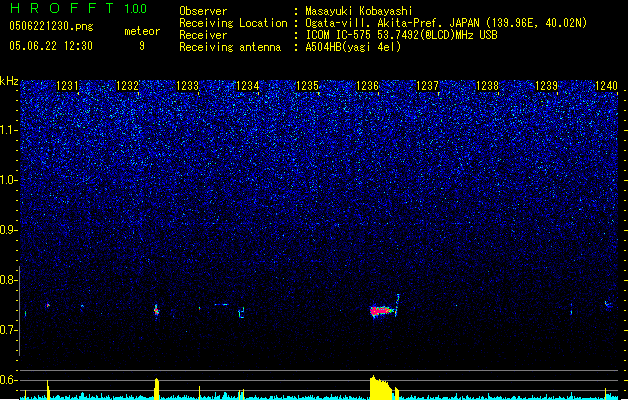
Task: Click the 0.7 kHz axis label
Action: [x=8, y=330]
